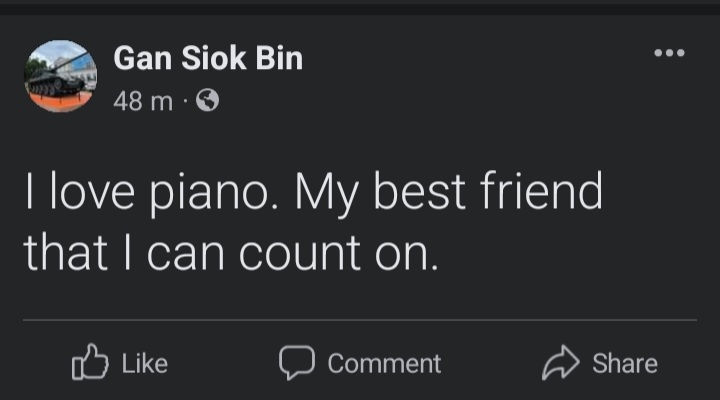This screenshot has width=720, height=400.
Task: Open the three-dot post options menu
Action: click(x=669, y=53)
